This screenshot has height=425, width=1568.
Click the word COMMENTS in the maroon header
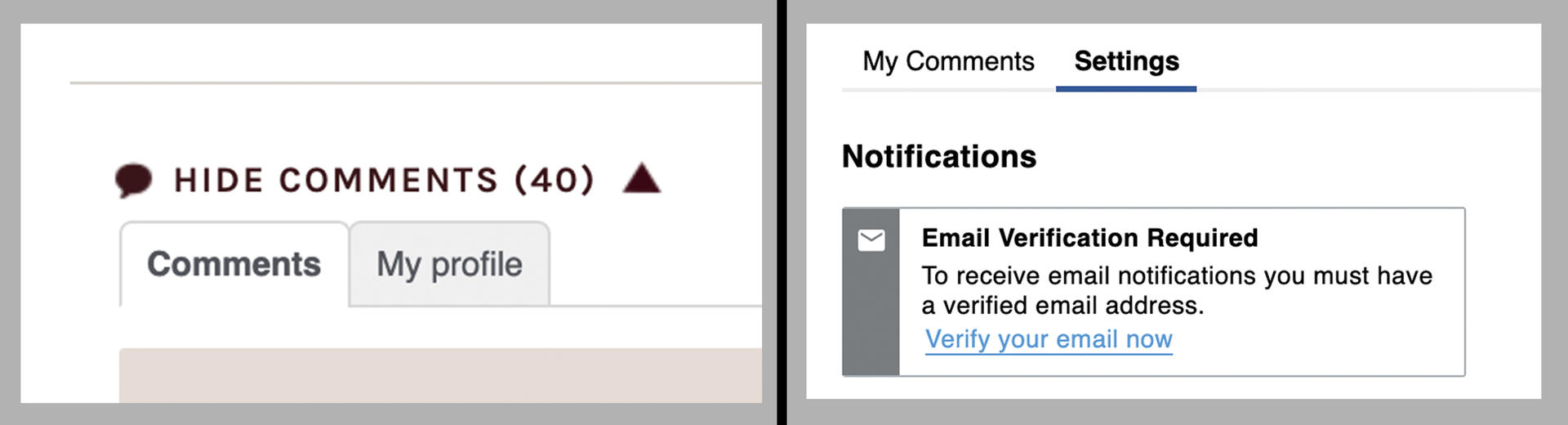click(x=388, y=180)
